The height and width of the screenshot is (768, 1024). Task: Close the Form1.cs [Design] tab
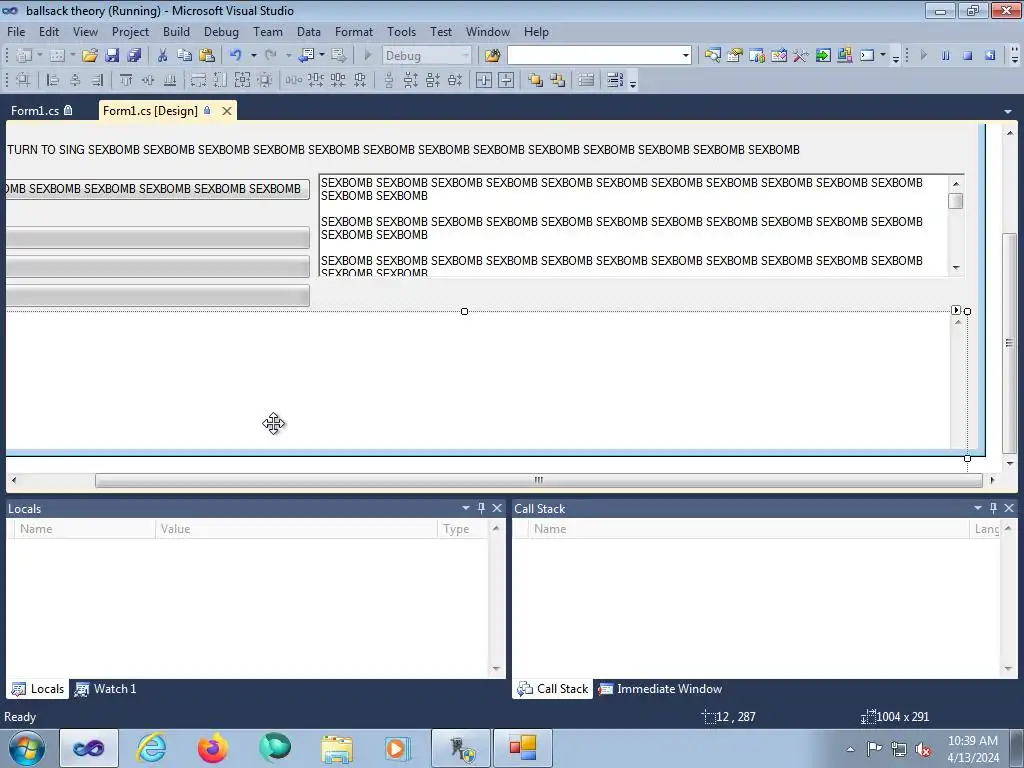(x=227, y=111)
